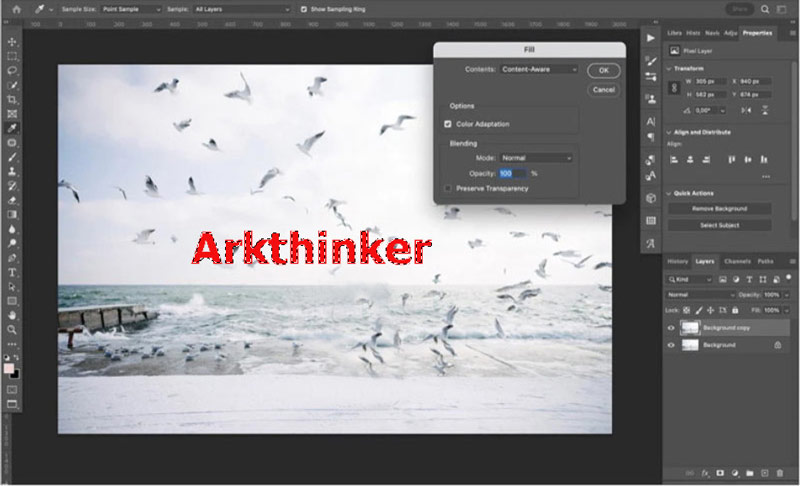800x486 pixels.
Task: Click the Share button
Action: 739,9
